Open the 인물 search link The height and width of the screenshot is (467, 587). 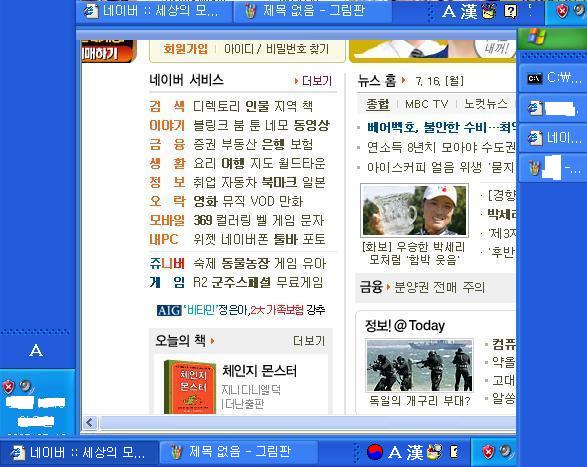pos(257,106)
